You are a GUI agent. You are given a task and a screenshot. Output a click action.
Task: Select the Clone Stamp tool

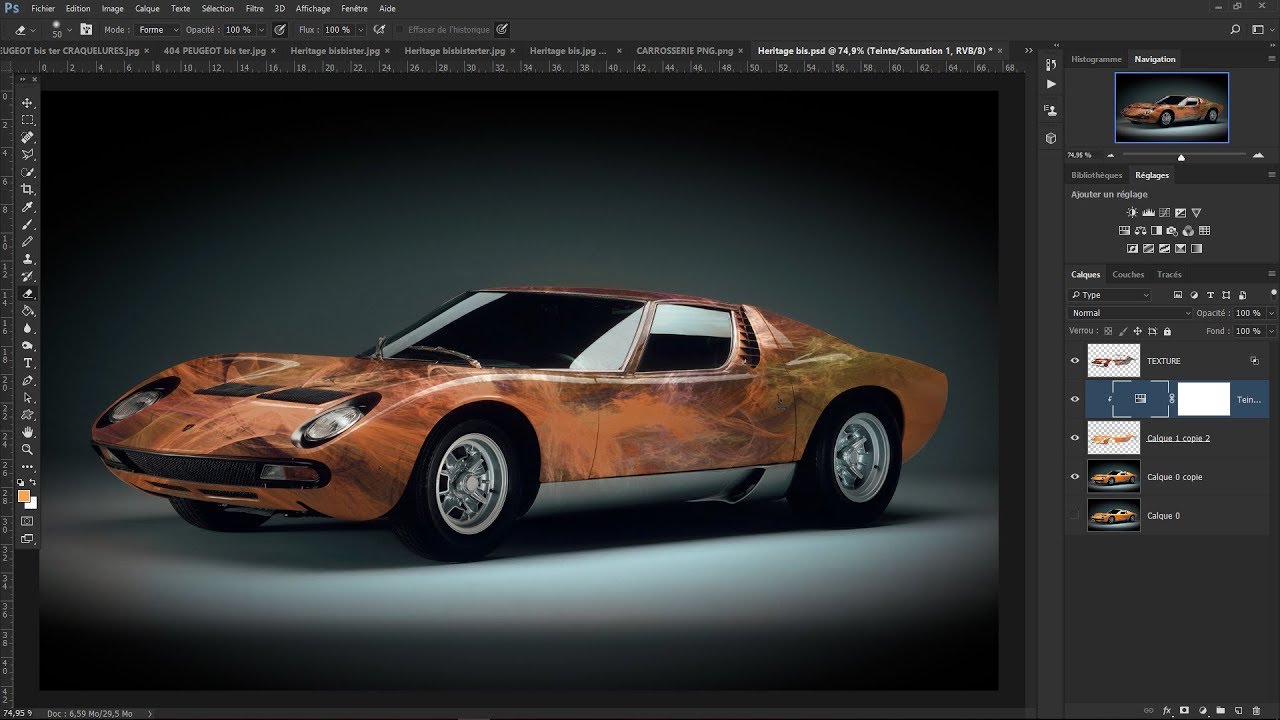tap(28, 258)
